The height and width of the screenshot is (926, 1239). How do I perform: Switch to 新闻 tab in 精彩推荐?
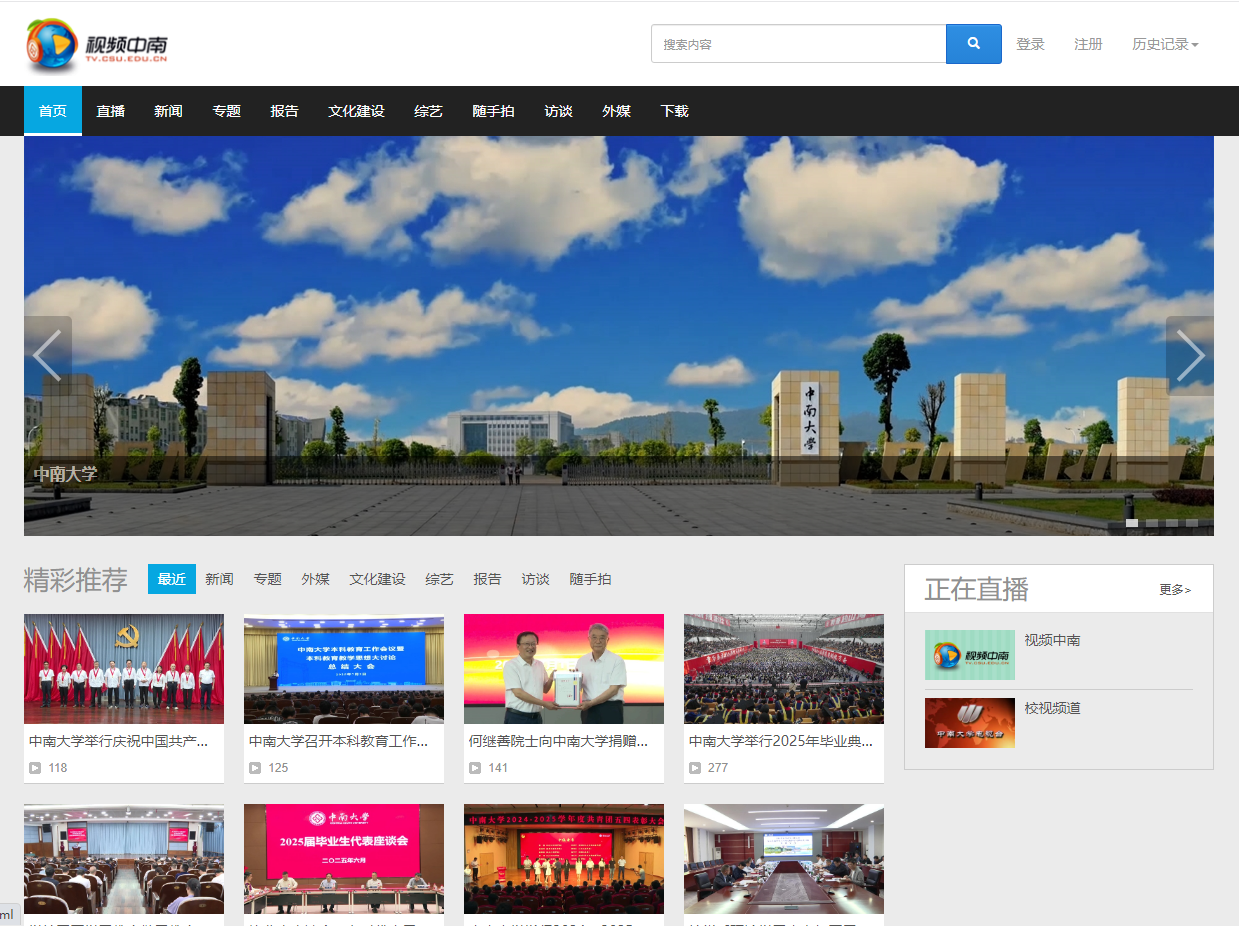tap(219, 579)
